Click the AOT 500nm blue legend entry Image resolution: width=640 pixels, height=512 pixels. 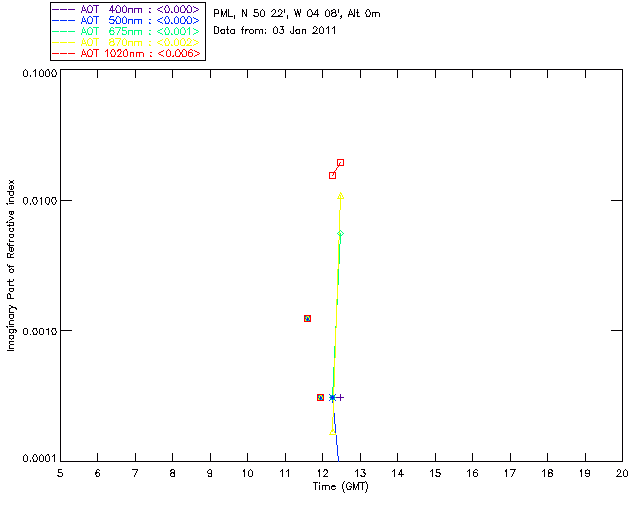tap(127, 20)
